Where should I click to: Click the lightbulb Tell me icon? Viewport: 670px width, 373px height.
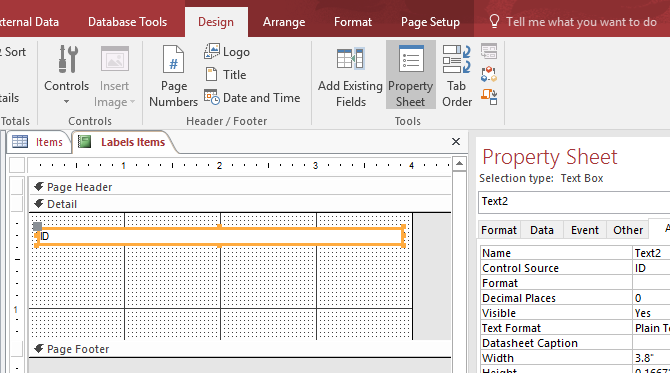(494, 21)
